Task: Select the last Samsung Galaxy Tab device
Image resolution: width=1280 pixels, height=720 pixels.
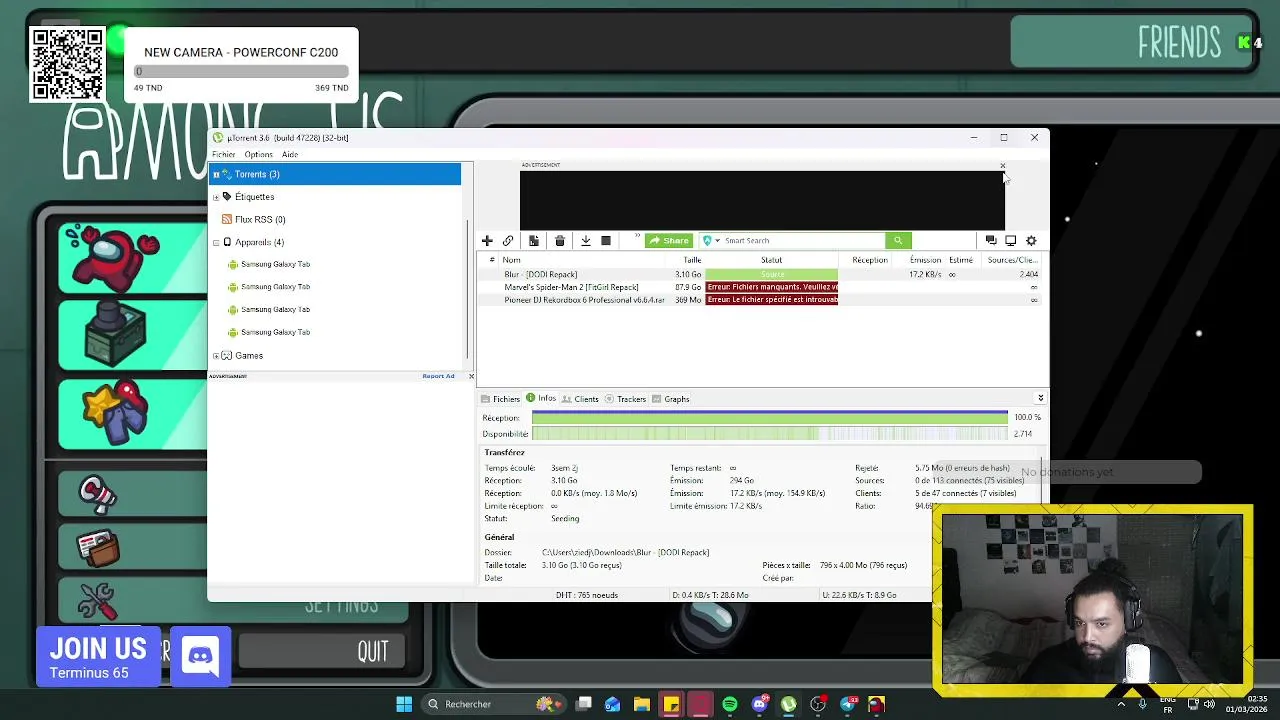Action: click(x=275, y=332)
